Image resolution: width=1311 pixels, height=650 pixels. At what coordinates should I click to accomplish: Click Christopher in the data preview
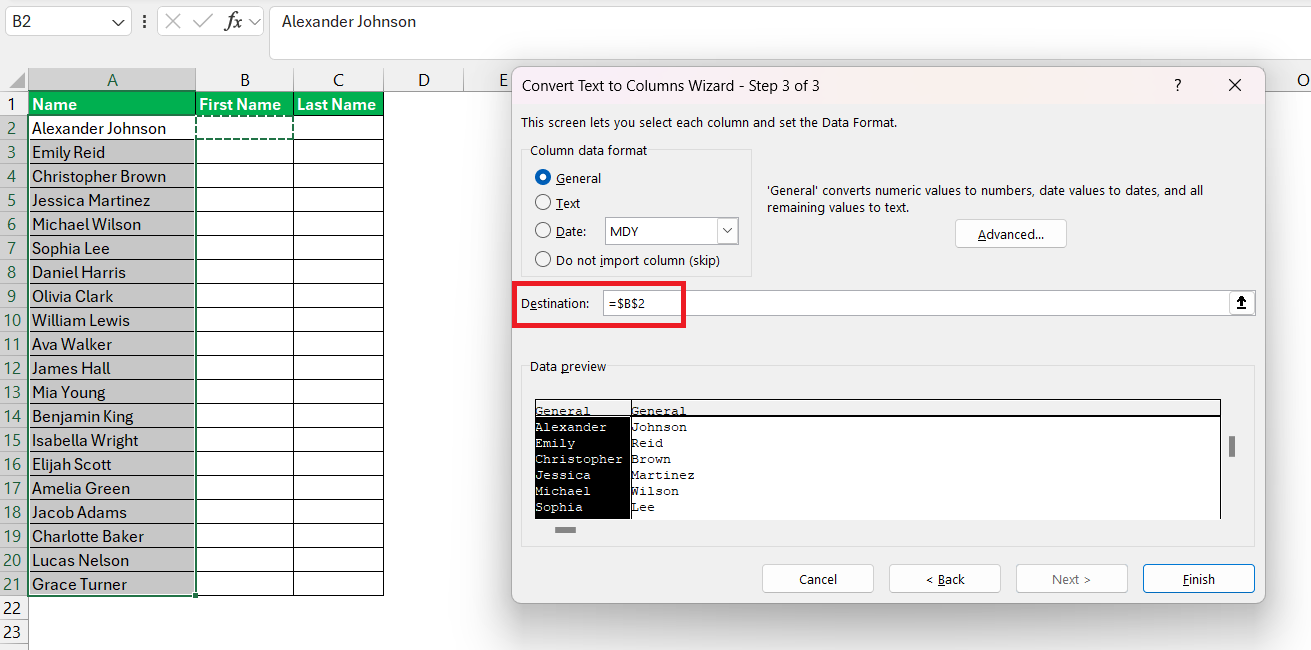pos(579,459)
